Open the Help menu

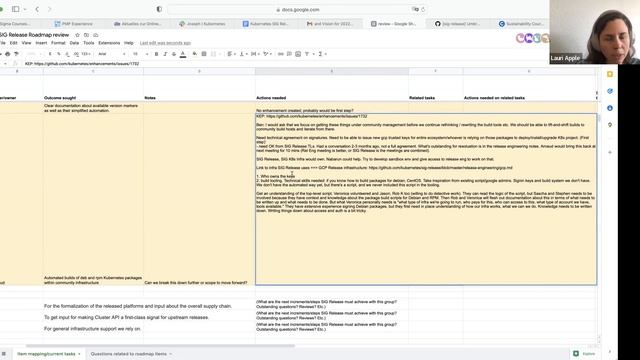pyautogui.click(x=129, y=43)
